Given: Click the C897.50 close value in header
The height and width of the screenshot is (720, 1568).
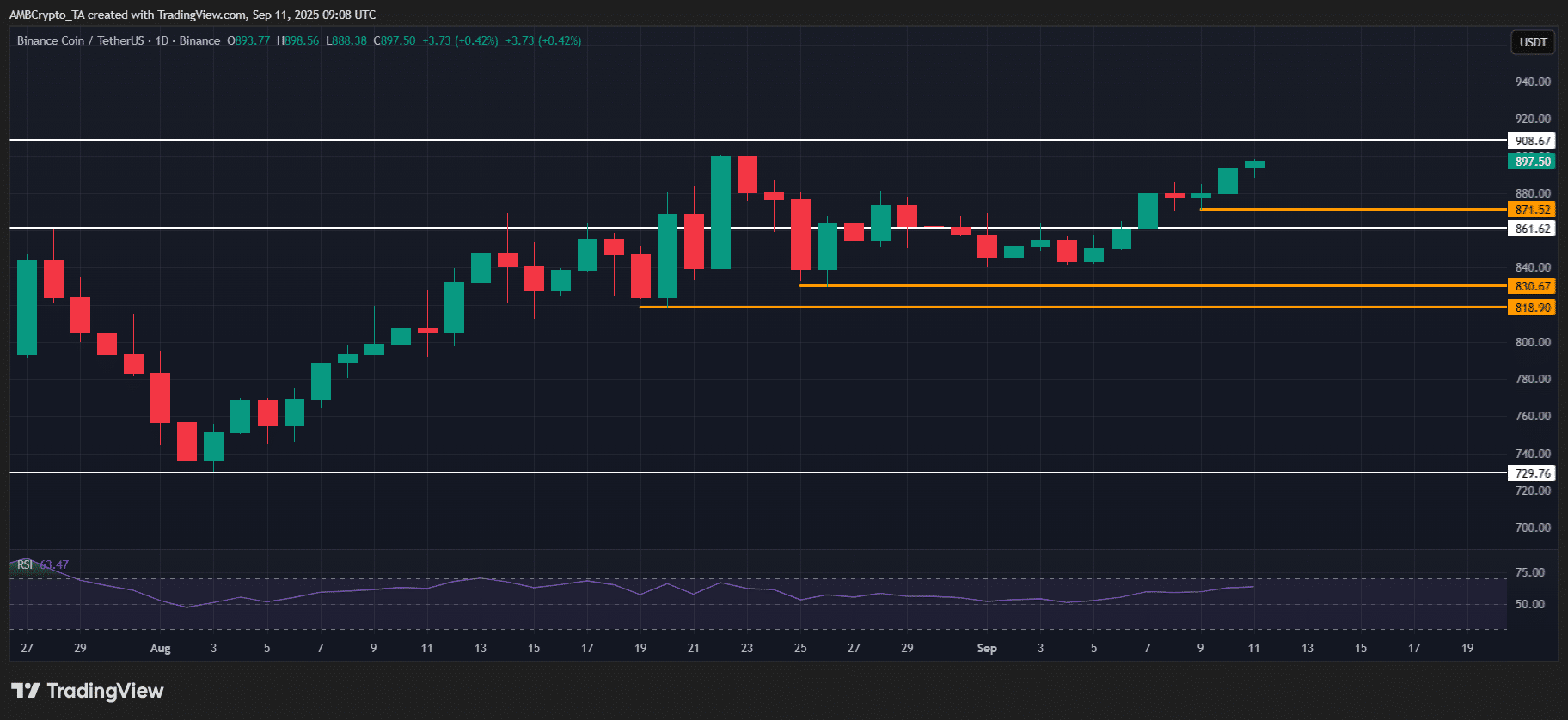Looking at the screenshot, I should (395, 40).
